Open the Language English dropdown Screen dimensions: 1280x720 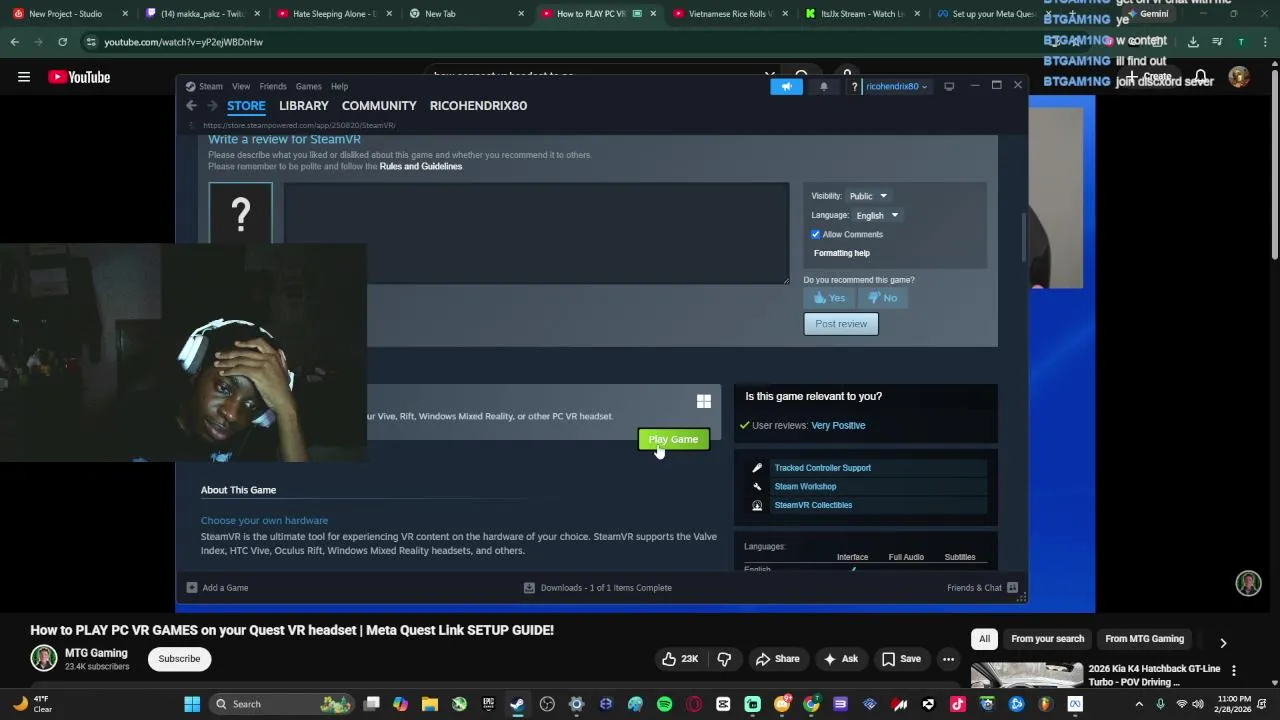877,215
